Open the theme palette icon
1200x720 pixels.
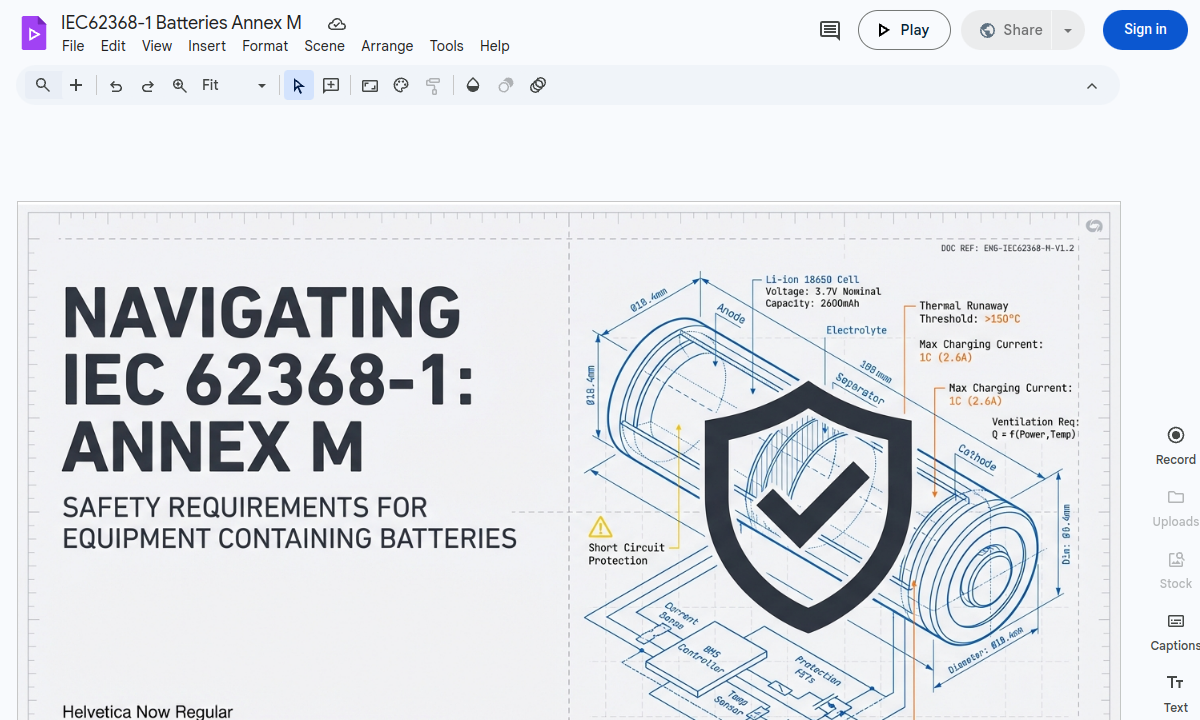pyautogui.click(x=401, y=85)
